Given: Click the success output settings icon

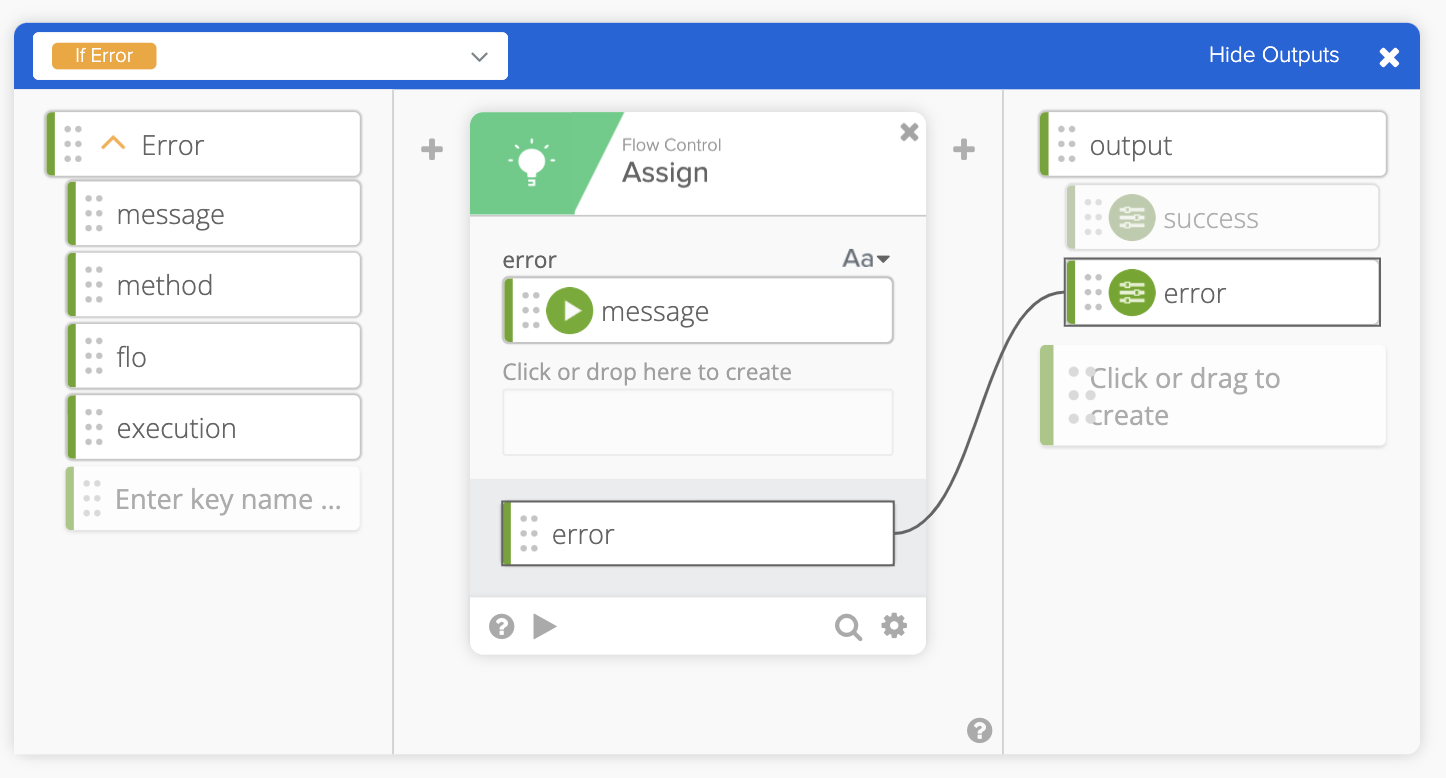Looking at the screenshot, I should [x=1132, y=218].
